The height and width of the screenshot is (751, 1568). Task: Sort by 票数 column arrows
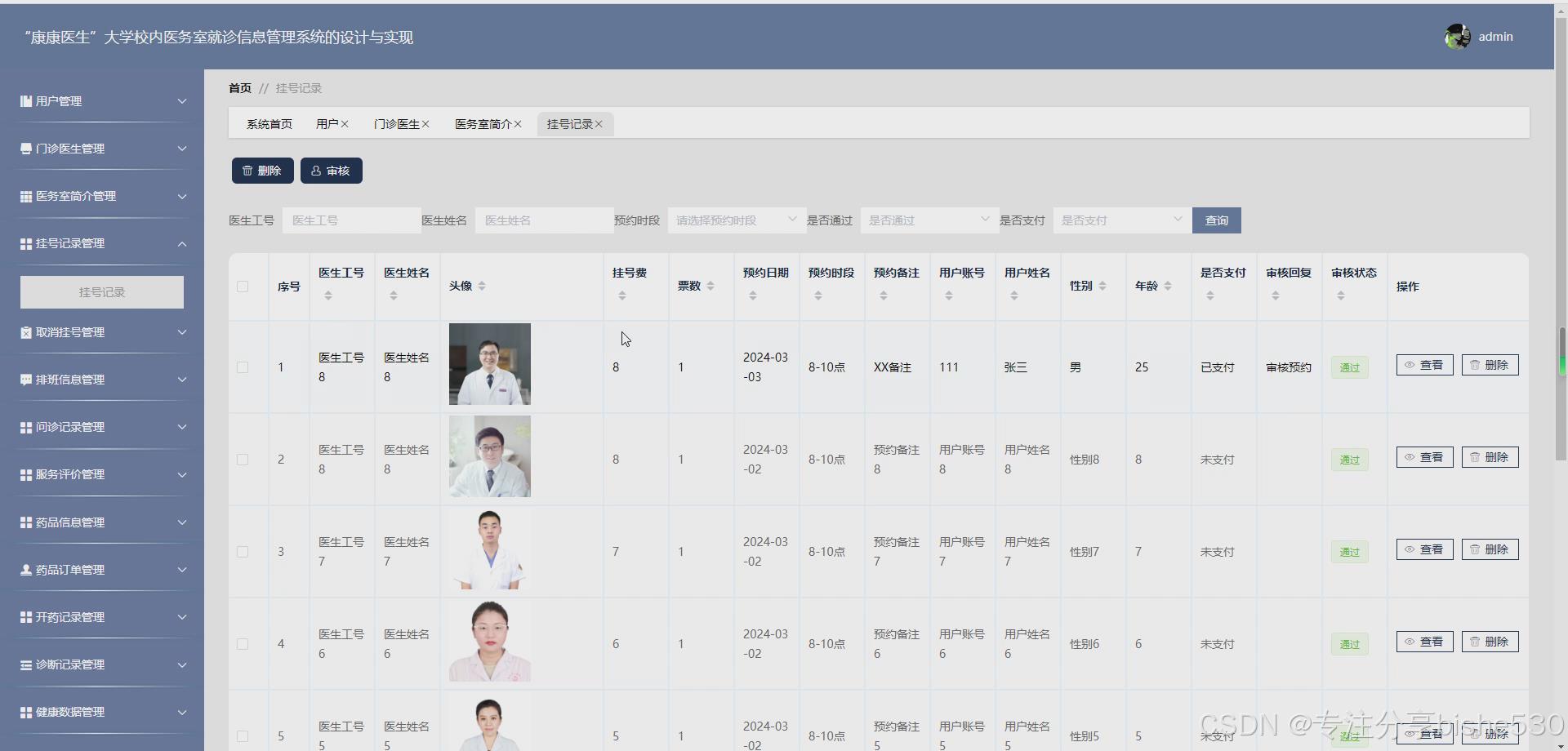pos(710,286)
